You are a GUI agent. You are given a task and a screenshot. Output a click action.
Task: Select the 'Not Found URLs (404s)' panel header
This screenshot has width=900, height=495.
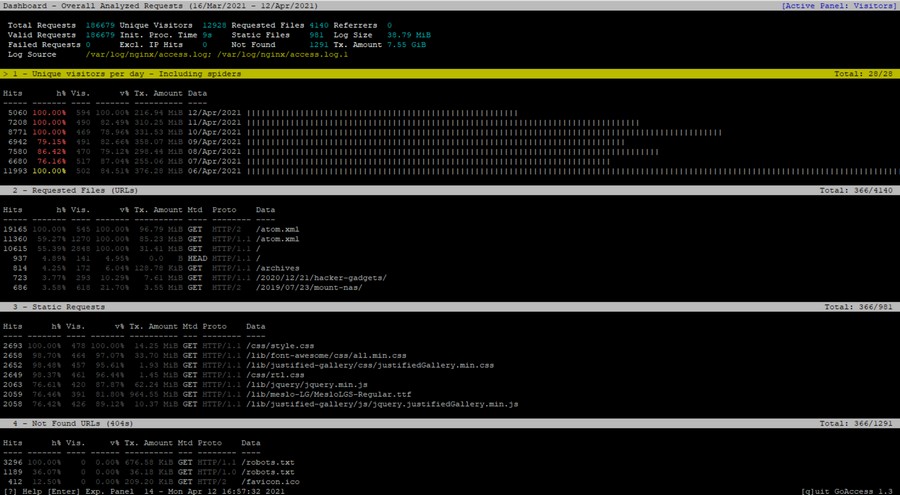click(450, 423)
